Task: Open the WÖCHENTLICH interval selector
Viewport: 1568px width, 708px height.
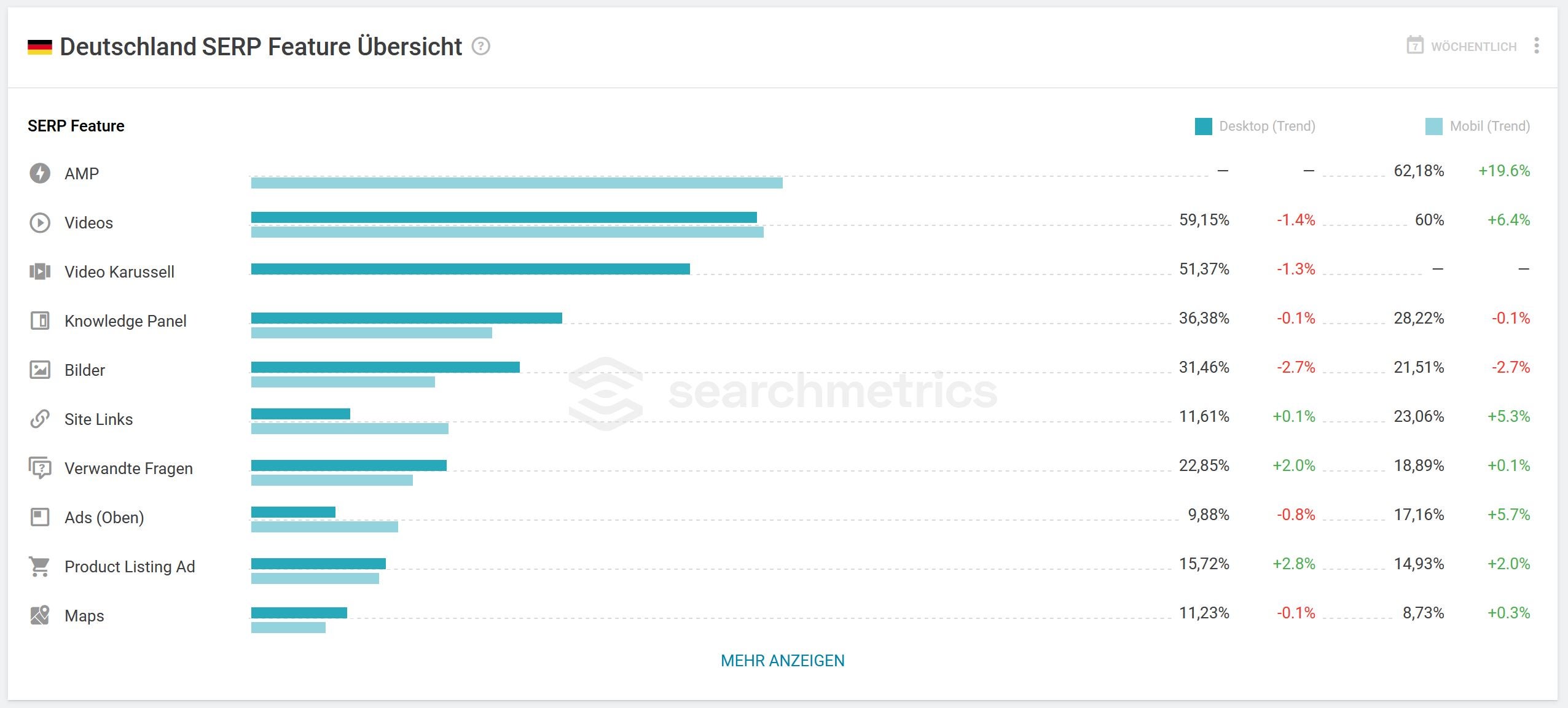Action: (x=1462, y=47)
